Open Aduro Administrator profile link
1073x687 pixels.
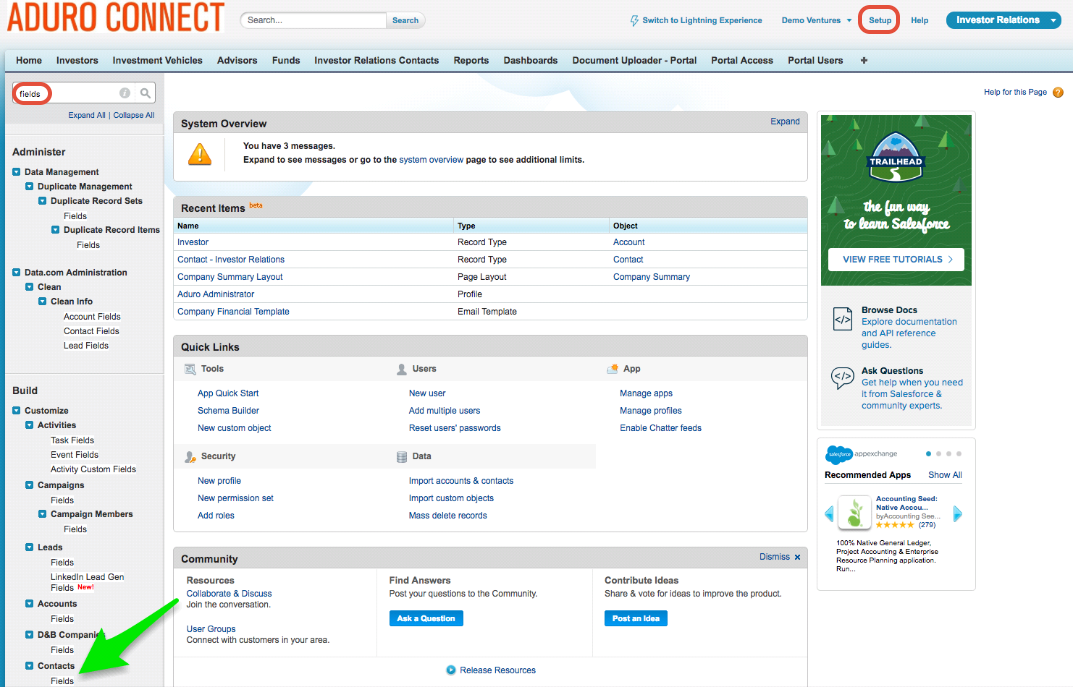tap(216, 294)
